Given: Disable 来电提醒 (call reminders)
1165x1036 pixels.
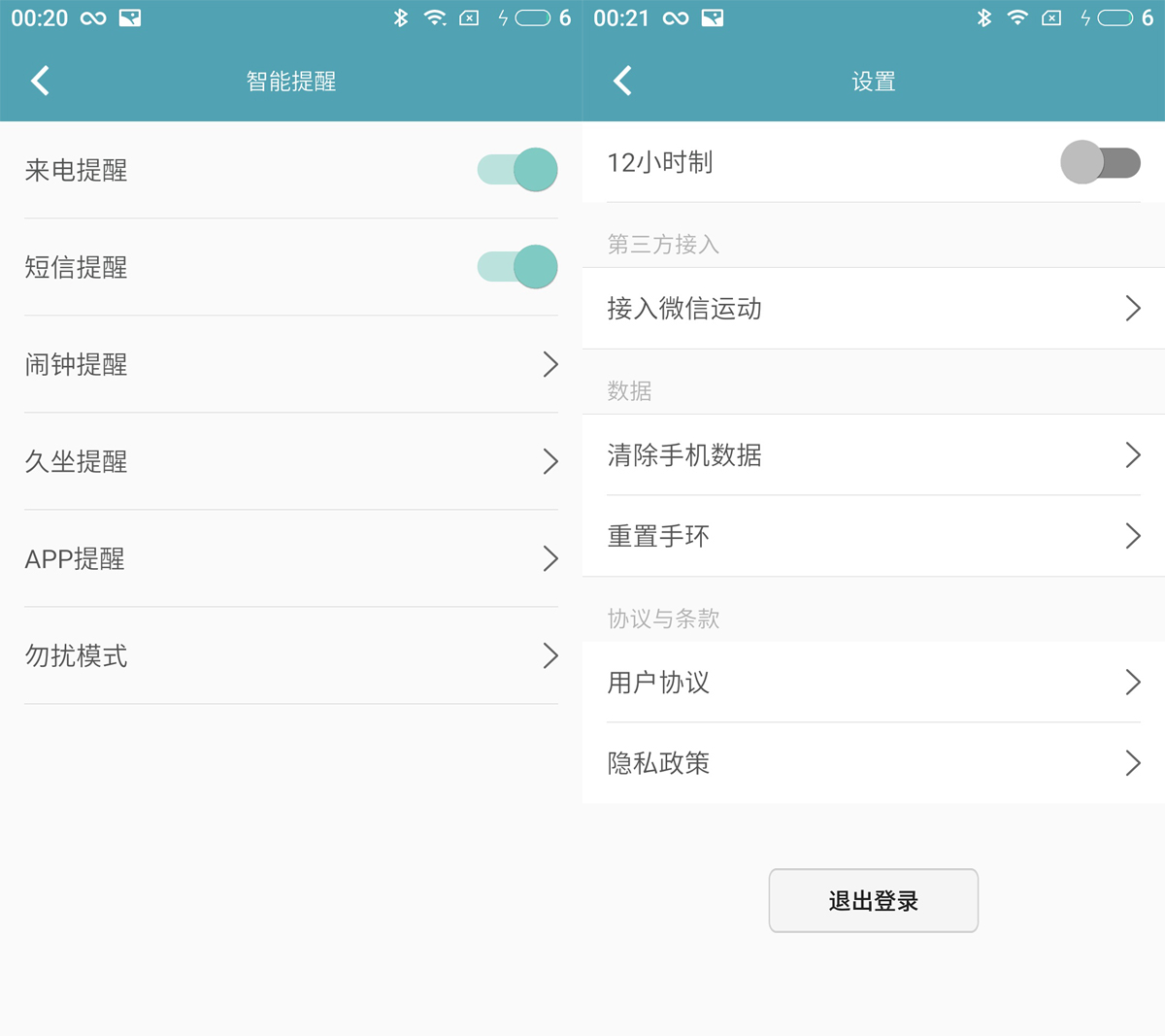Looking at the screenshot, I should [516, 169].
